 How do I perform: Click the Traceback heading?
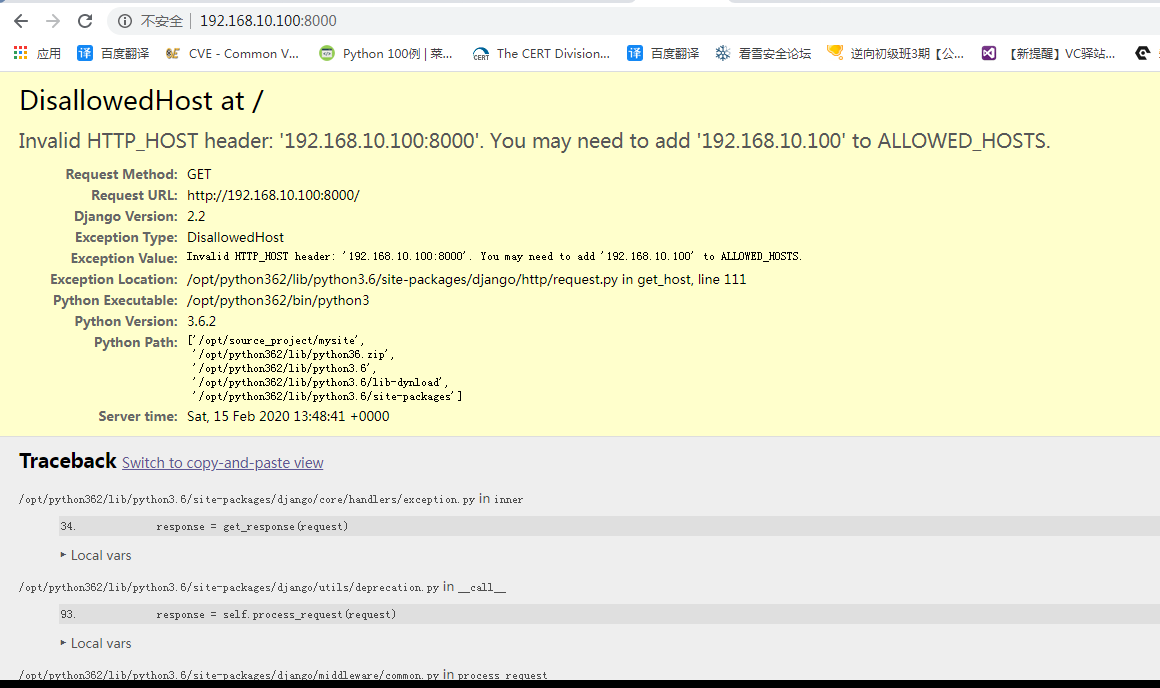(x=67, y=461)
